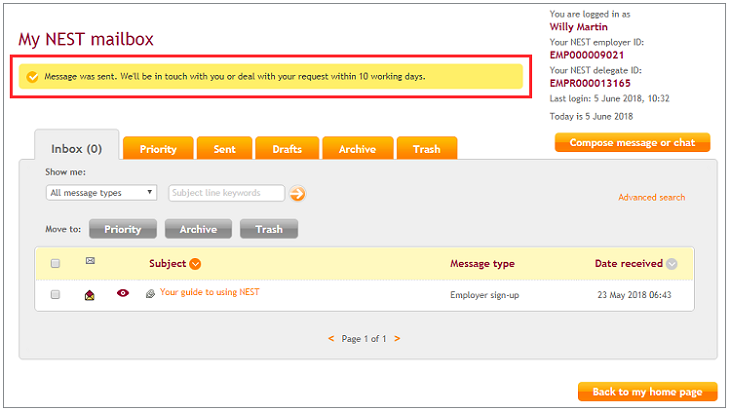Screen dimensions: 730x412
Task: Click the Willy Martin user name
Action: [x=578, y=27]
